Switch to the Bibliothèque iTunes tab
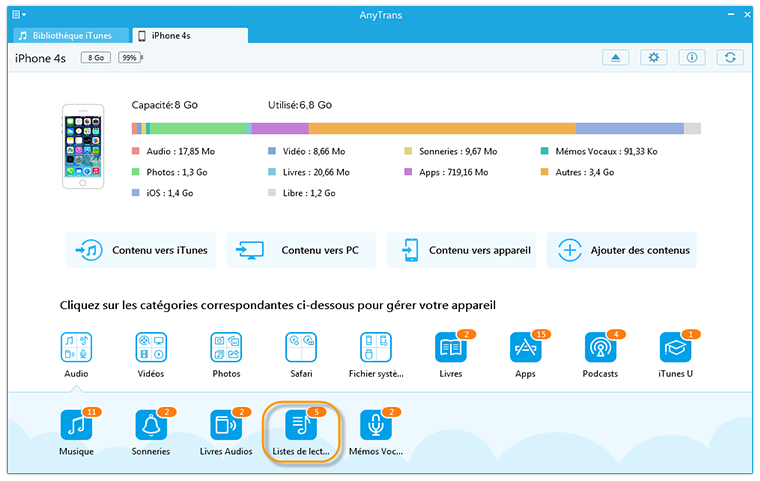This screenshot has height=481, width=760. (72, 35)
